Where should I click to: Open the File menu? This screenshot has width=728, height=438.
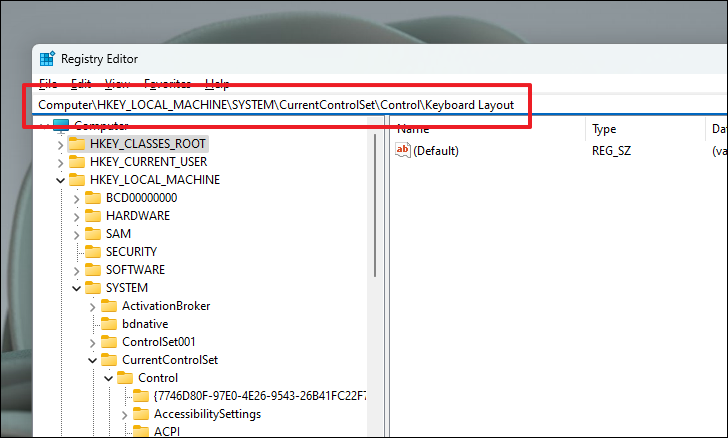pyautogui.click(x=48, y=84)
